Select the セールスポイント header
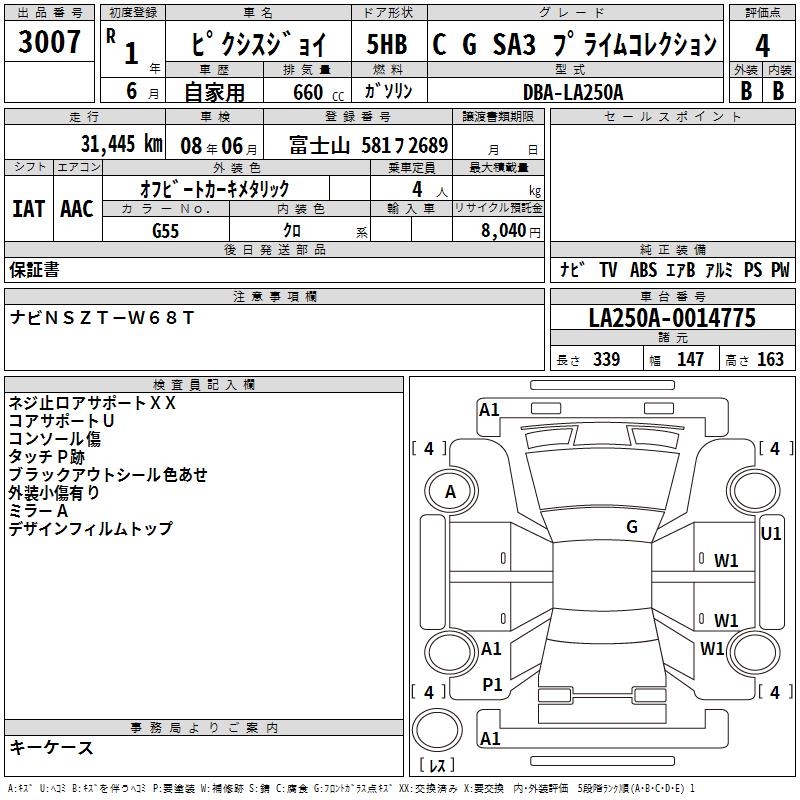The width and height of the screenshot is (800, 800). 672,116
